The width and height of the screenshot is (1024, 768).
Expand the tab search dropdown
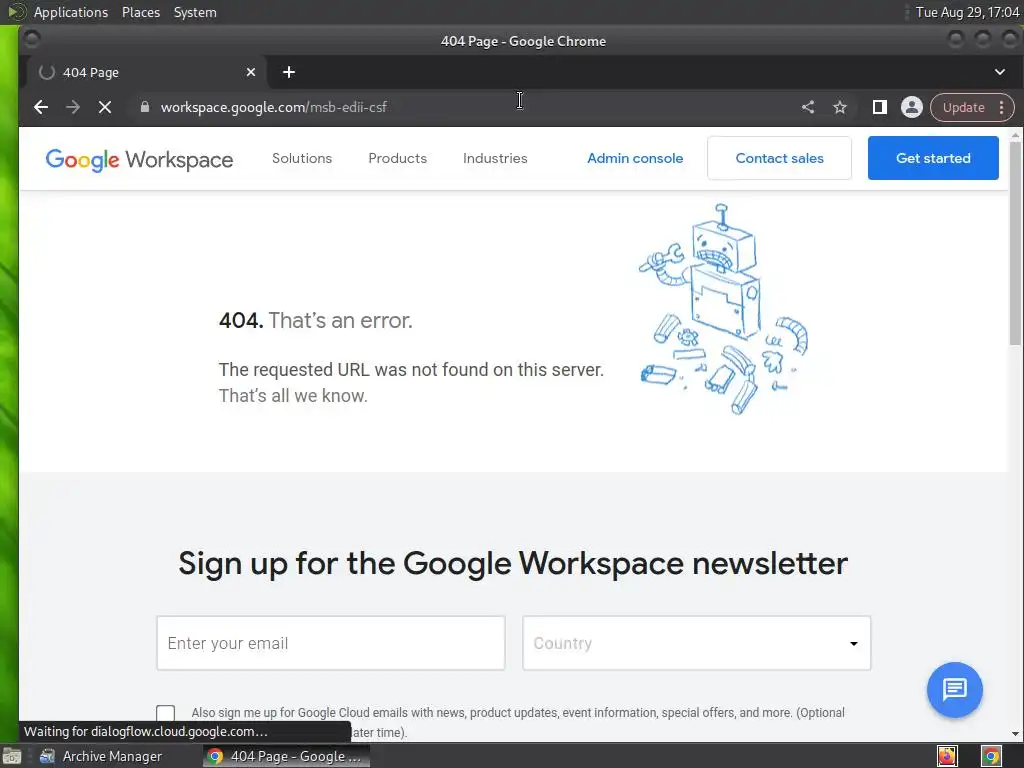coord(1000,72)
